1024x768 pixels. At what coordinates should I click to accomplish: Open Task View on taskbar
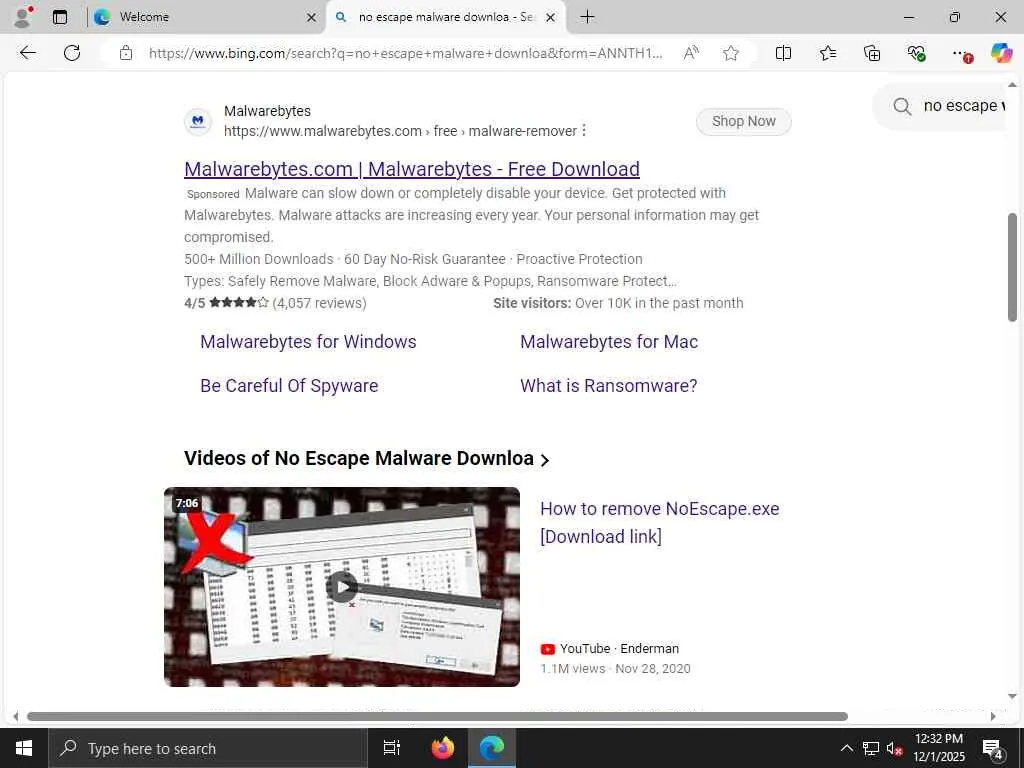[x=392, y=748]
